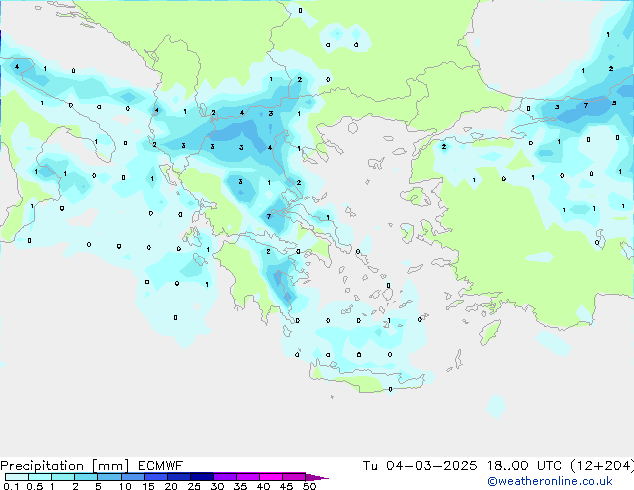The width and height of the screenshot is (634, 490).
Task: Click the '20' legend scale label
Action: pos(171,486)
